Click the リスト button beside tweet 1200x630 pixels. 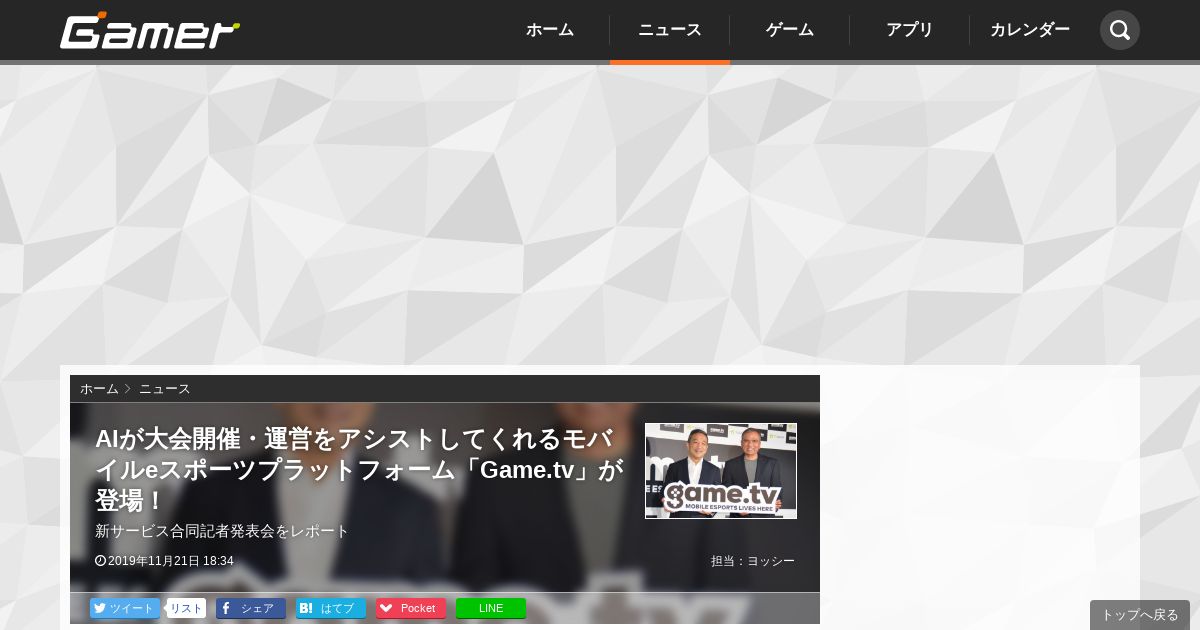pos(186,608)
